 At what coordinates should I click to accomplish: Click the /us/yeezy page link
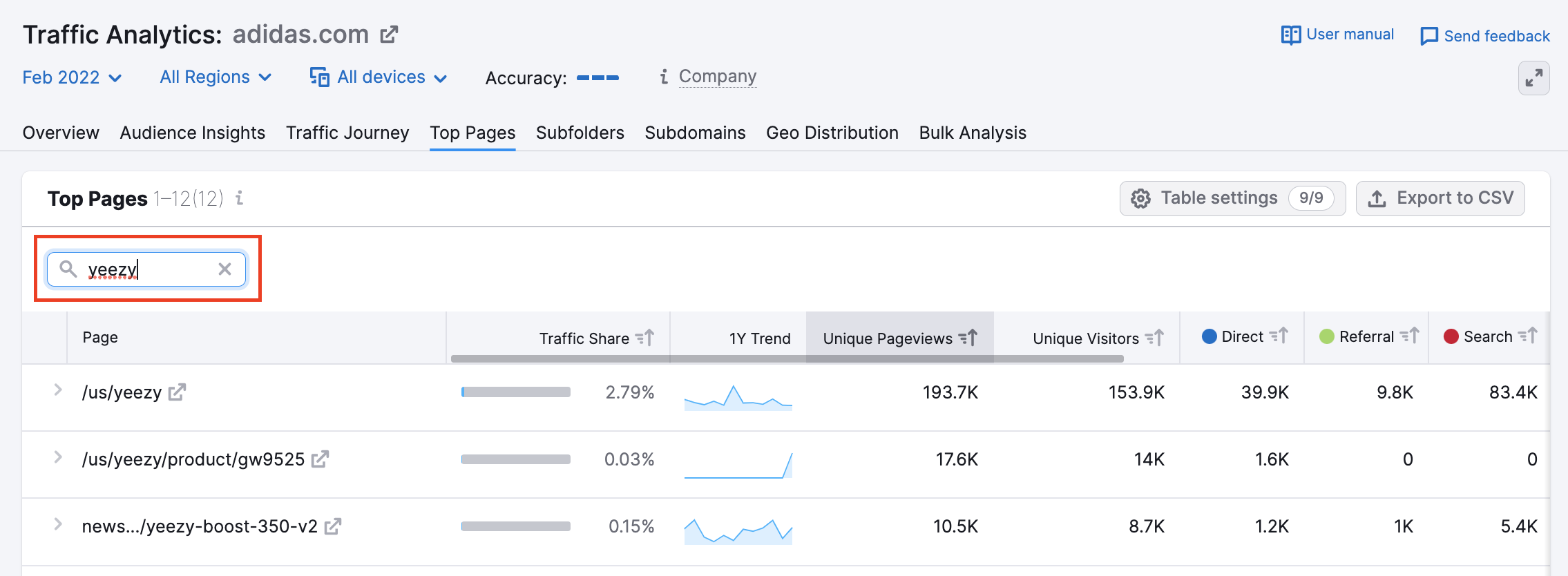coord(122,392)
